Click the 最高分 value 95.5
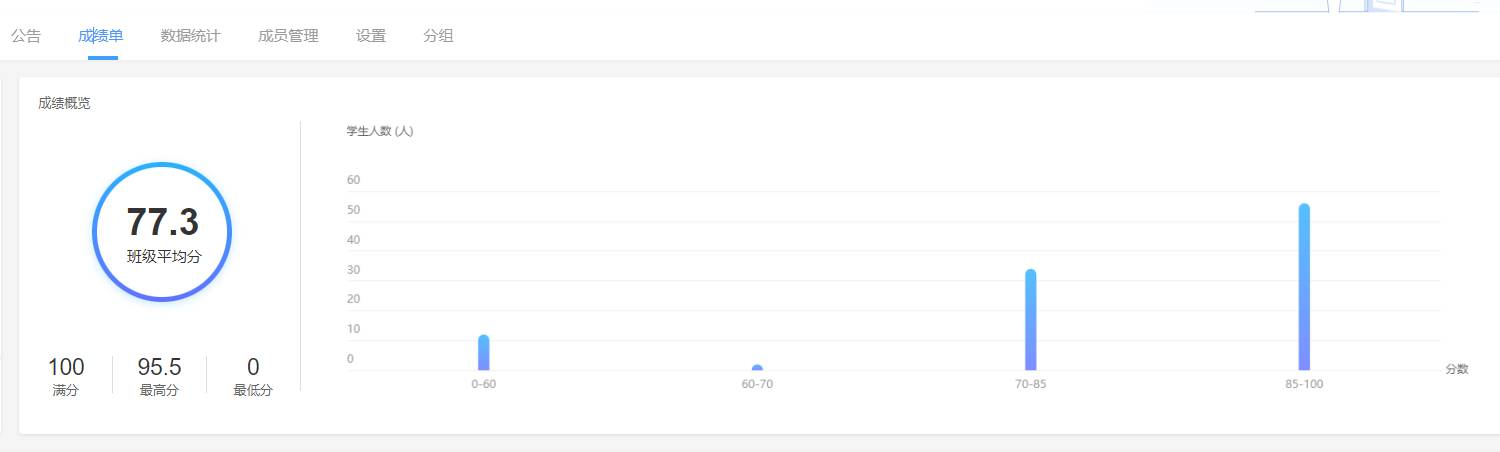Screen dimensions: 1500x452 (159, 367)
